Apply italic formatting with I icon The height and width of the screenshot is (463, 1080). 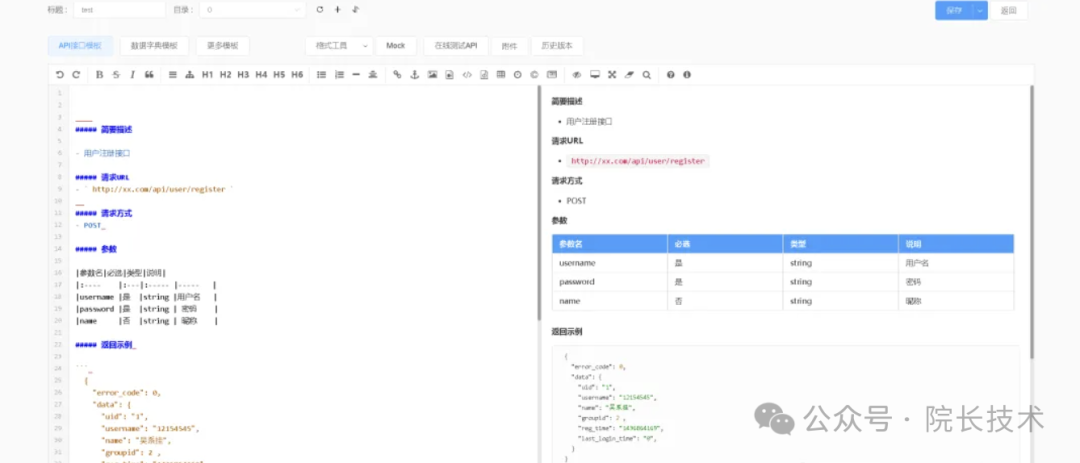132,74
